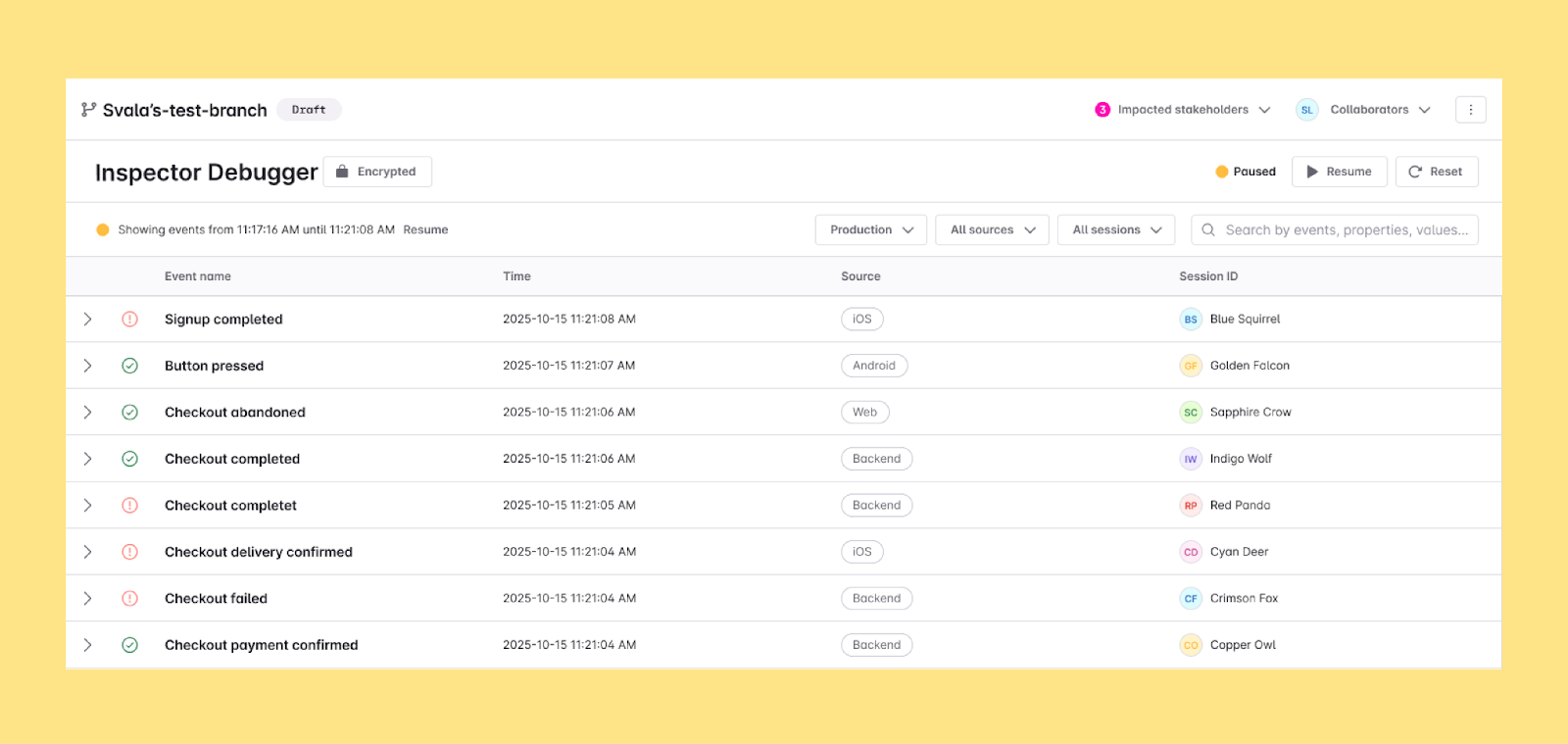Expand the Button pressed event row
This screenshot has height=744, width=1568.
(x=87, y=366)
